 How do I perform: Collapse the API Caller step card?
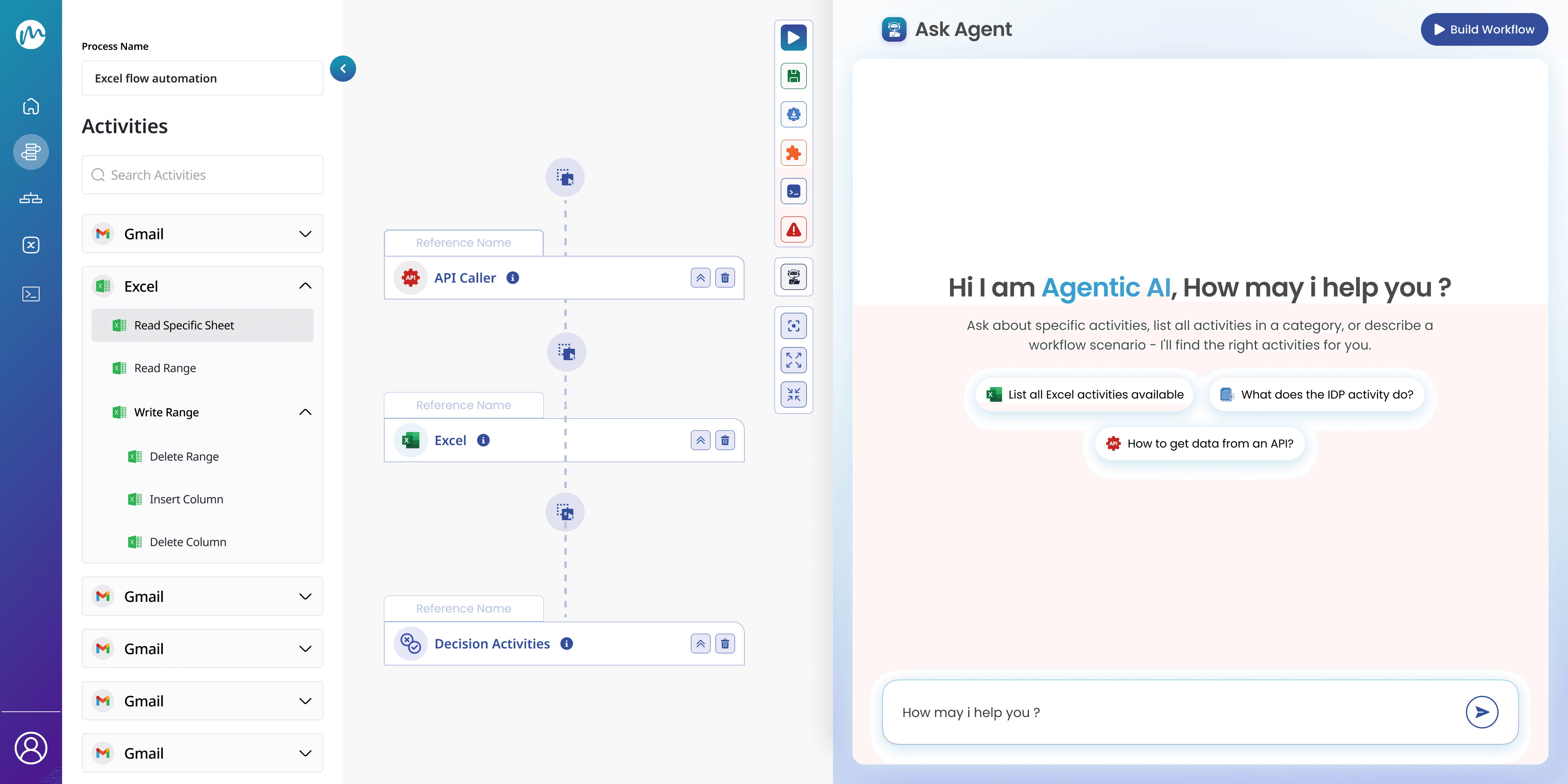(701, 278)
